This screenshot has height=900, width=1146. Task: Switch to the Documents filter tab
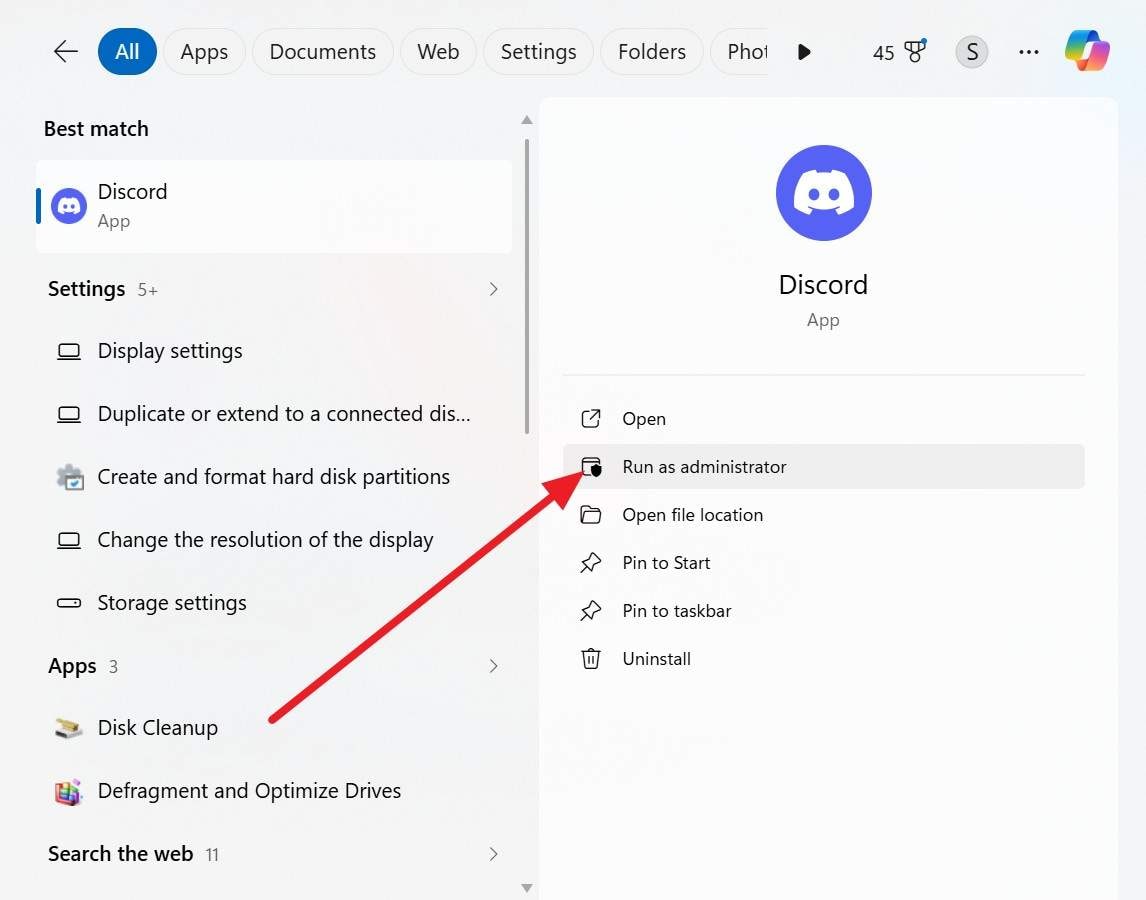322,51
